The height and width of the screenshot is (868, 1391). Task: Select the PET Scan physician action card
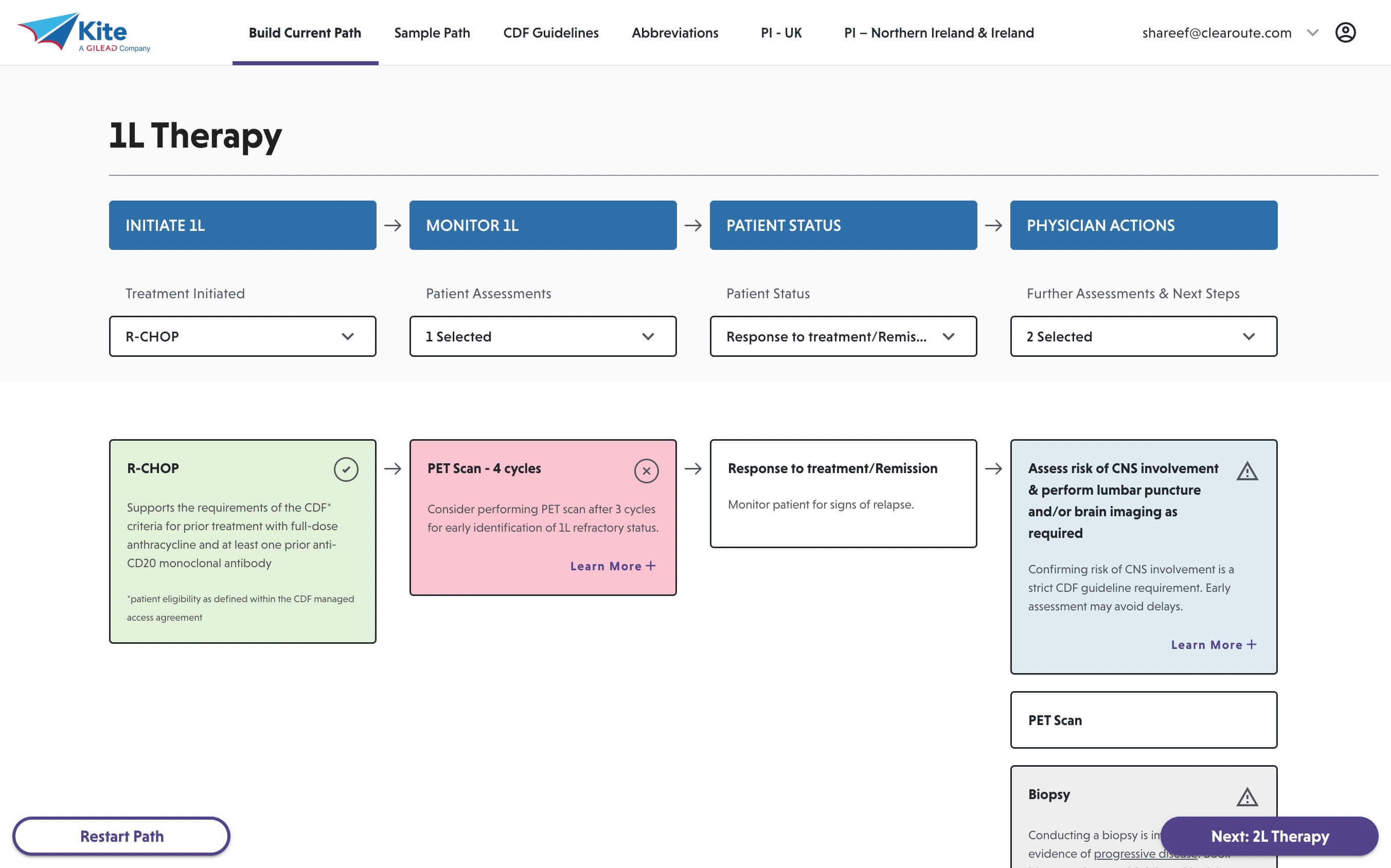click(1144, 720)
